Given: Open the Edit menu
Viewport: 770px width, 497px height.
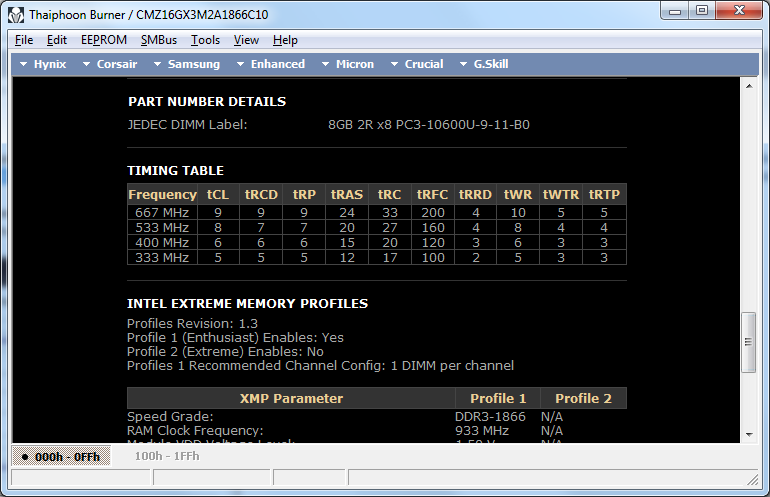Looking at the screenshot, I should (x=56, y=40).
